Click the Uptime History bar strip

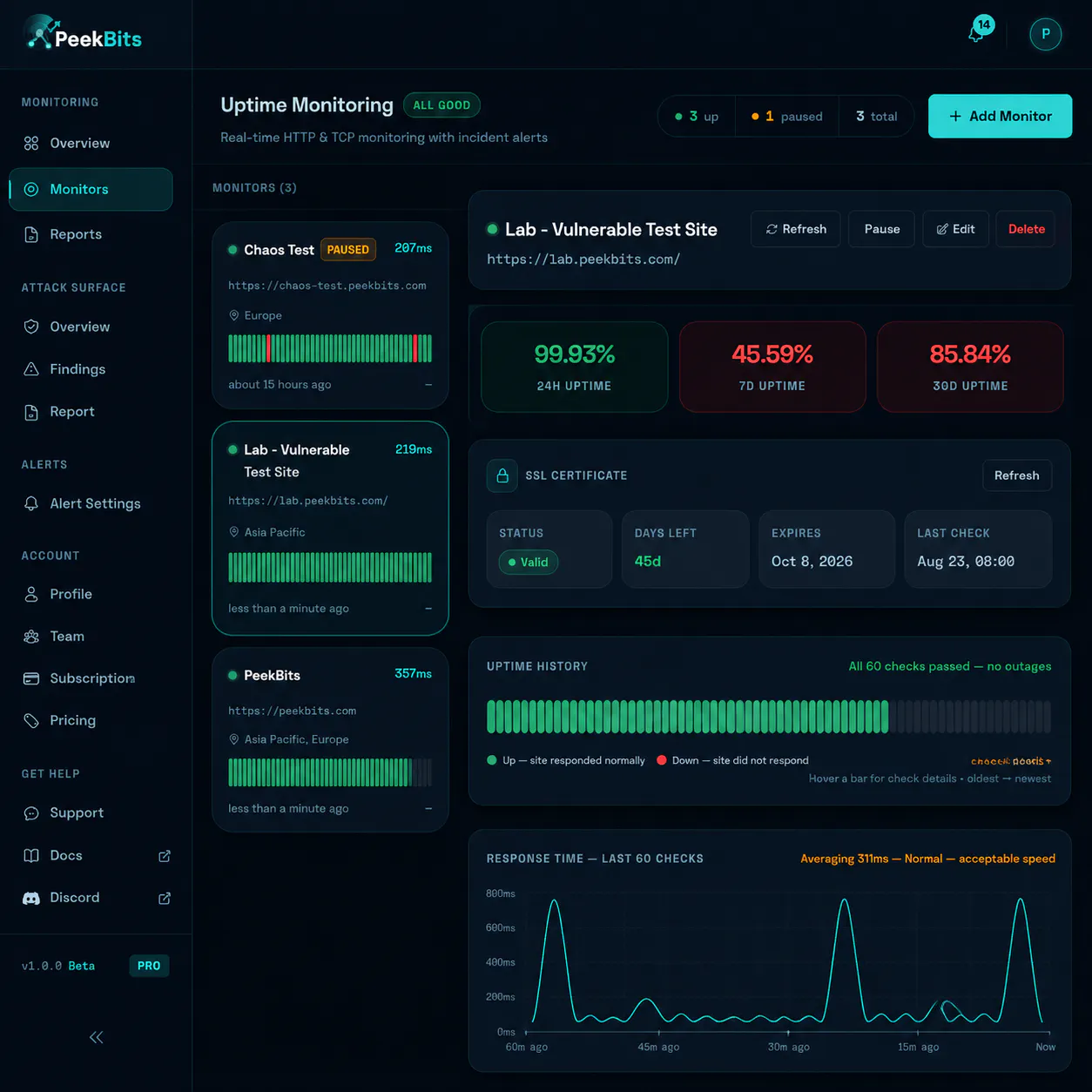coord(769,717)
